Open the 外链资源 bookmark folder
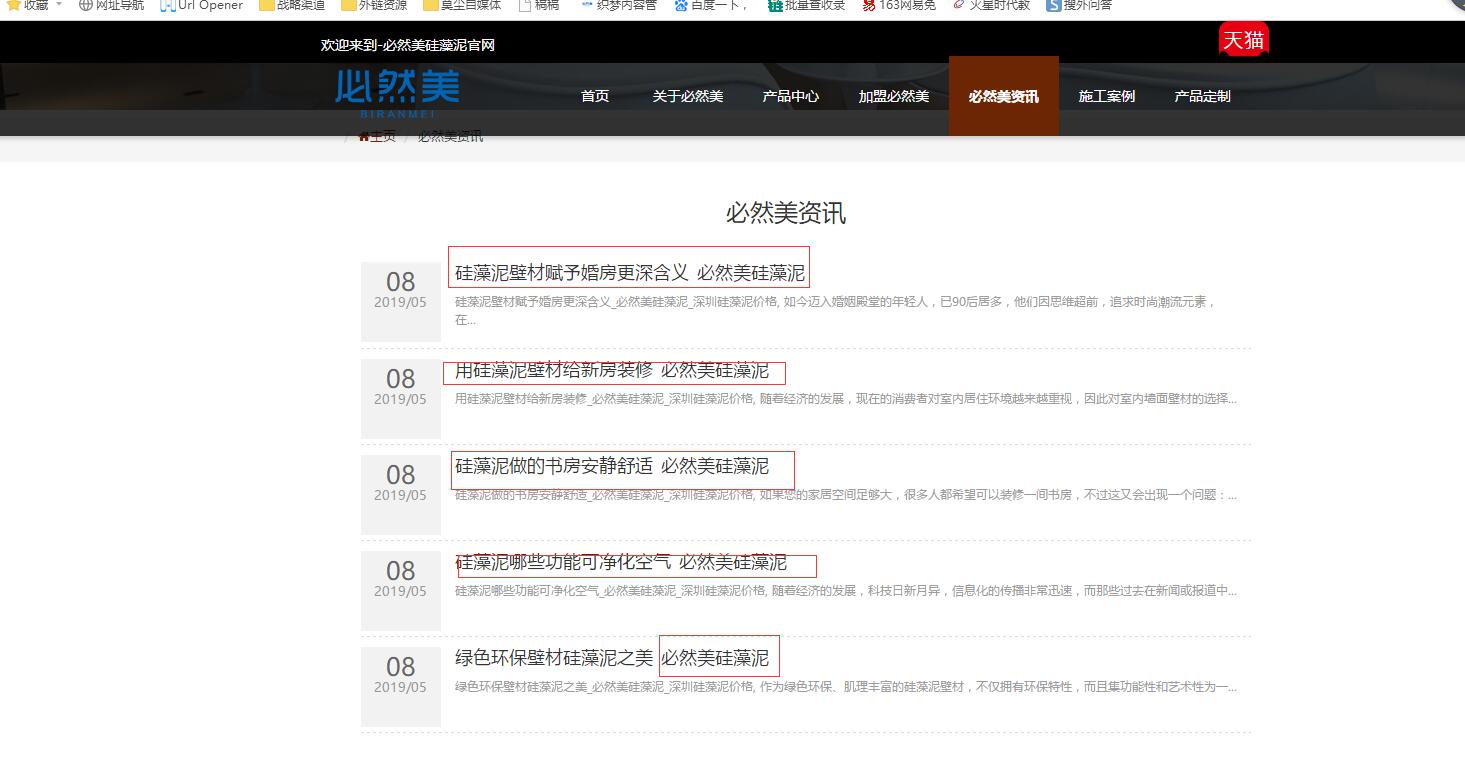The width and height of the screenshot is (1465, 760). (x=373, y=5)
